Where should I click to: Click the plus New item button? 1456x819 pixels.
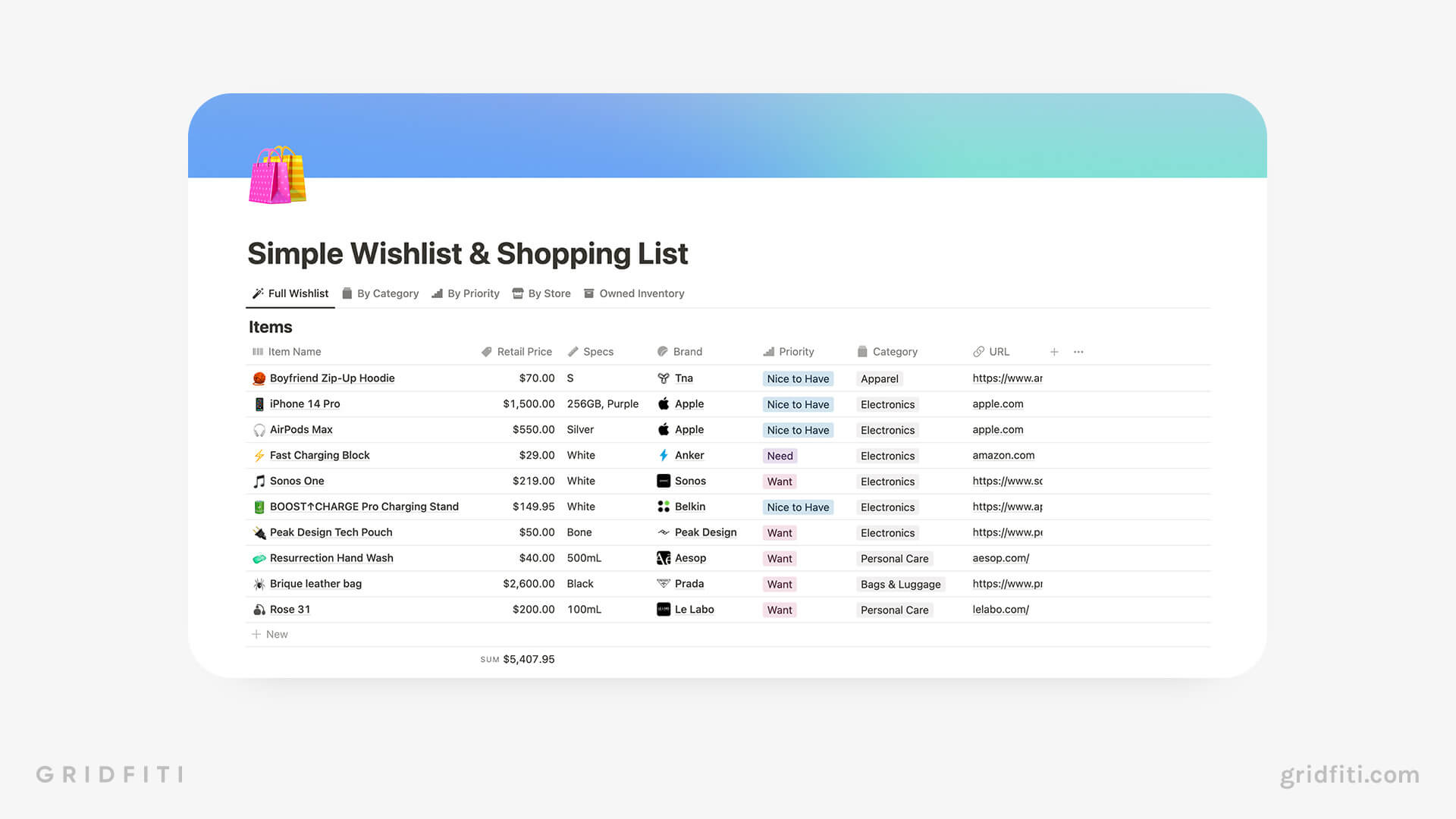tap(272, 634)
